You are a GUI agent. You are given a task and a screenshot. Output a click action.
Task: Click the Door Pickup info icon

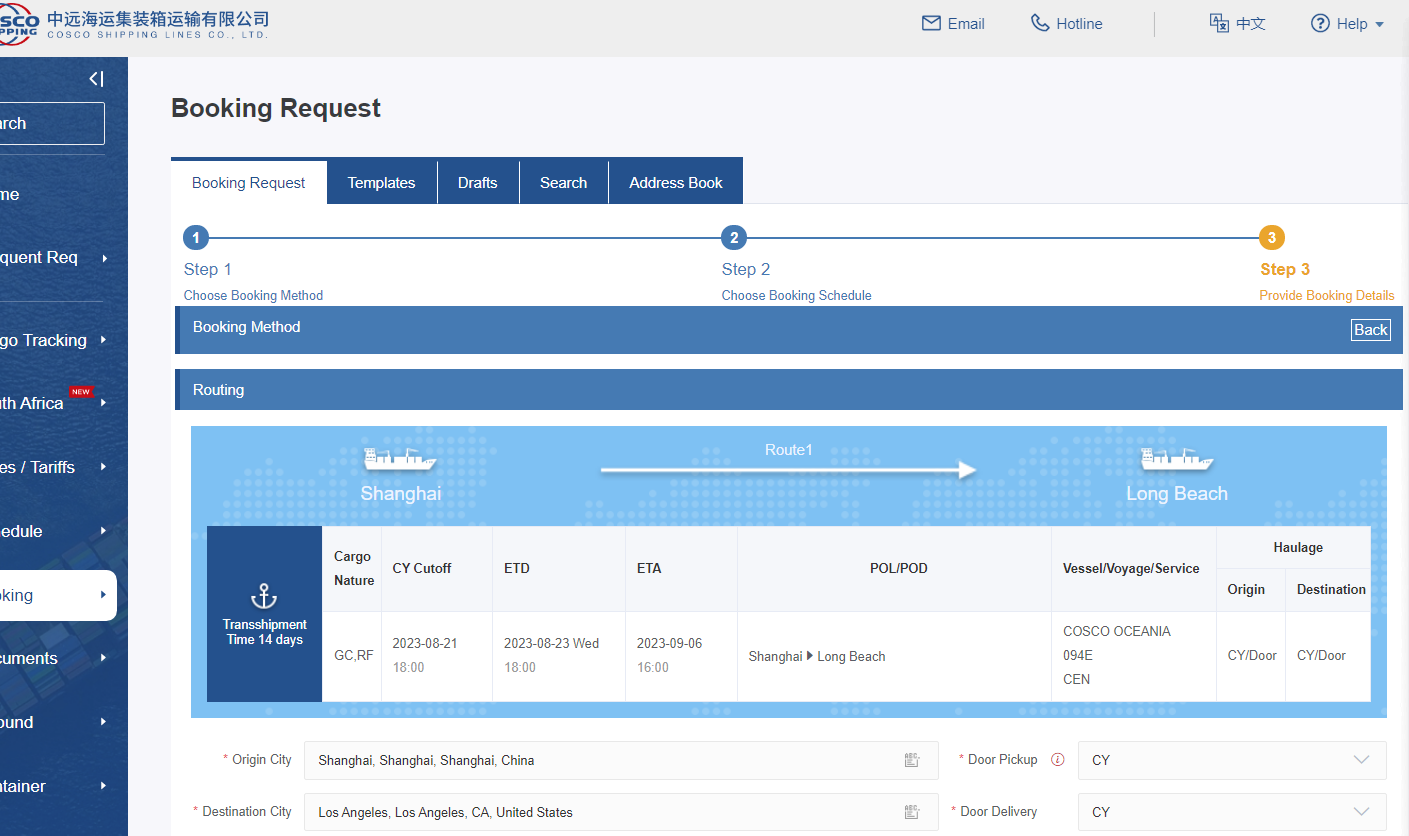pyautogui.click(x=1057, y=760)
